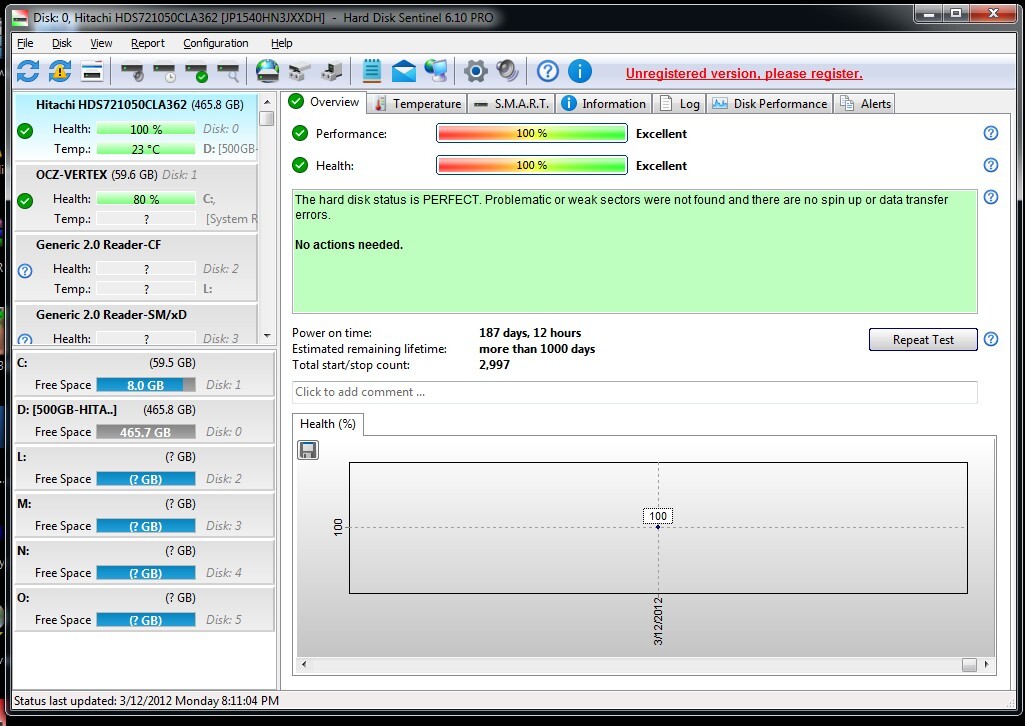Click the help icon beside the Health bar
Screen dimensions: 1025x726
coord(991,165)
